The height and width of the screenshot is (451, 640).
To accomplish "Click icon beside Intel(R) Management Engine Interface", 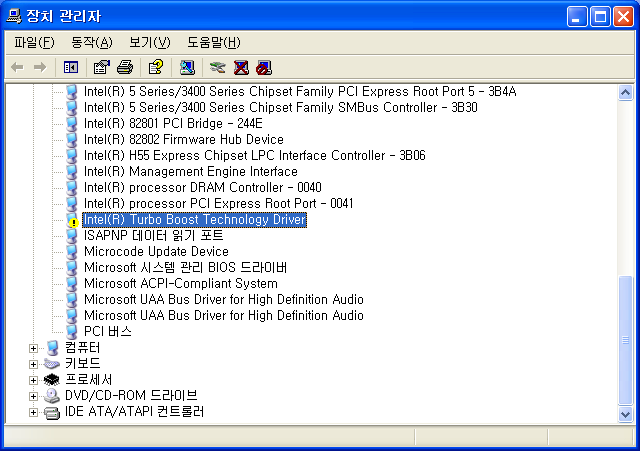I will click(72, 172).
